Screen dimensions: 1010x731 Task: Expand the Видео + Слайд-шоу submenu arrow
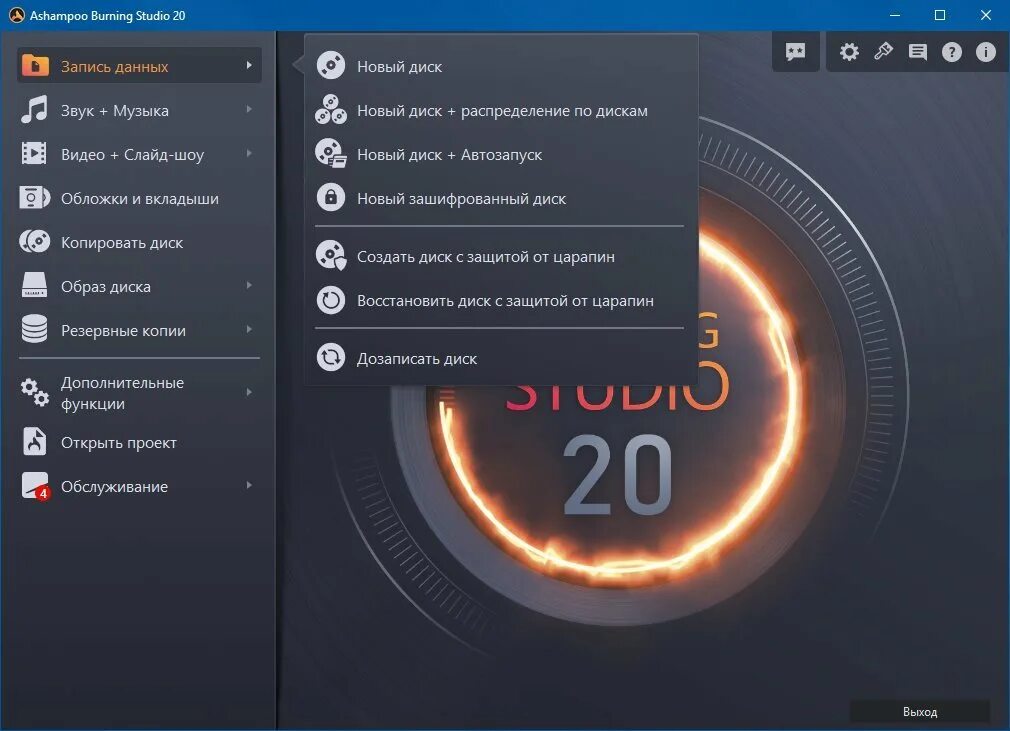coord(249,153)
